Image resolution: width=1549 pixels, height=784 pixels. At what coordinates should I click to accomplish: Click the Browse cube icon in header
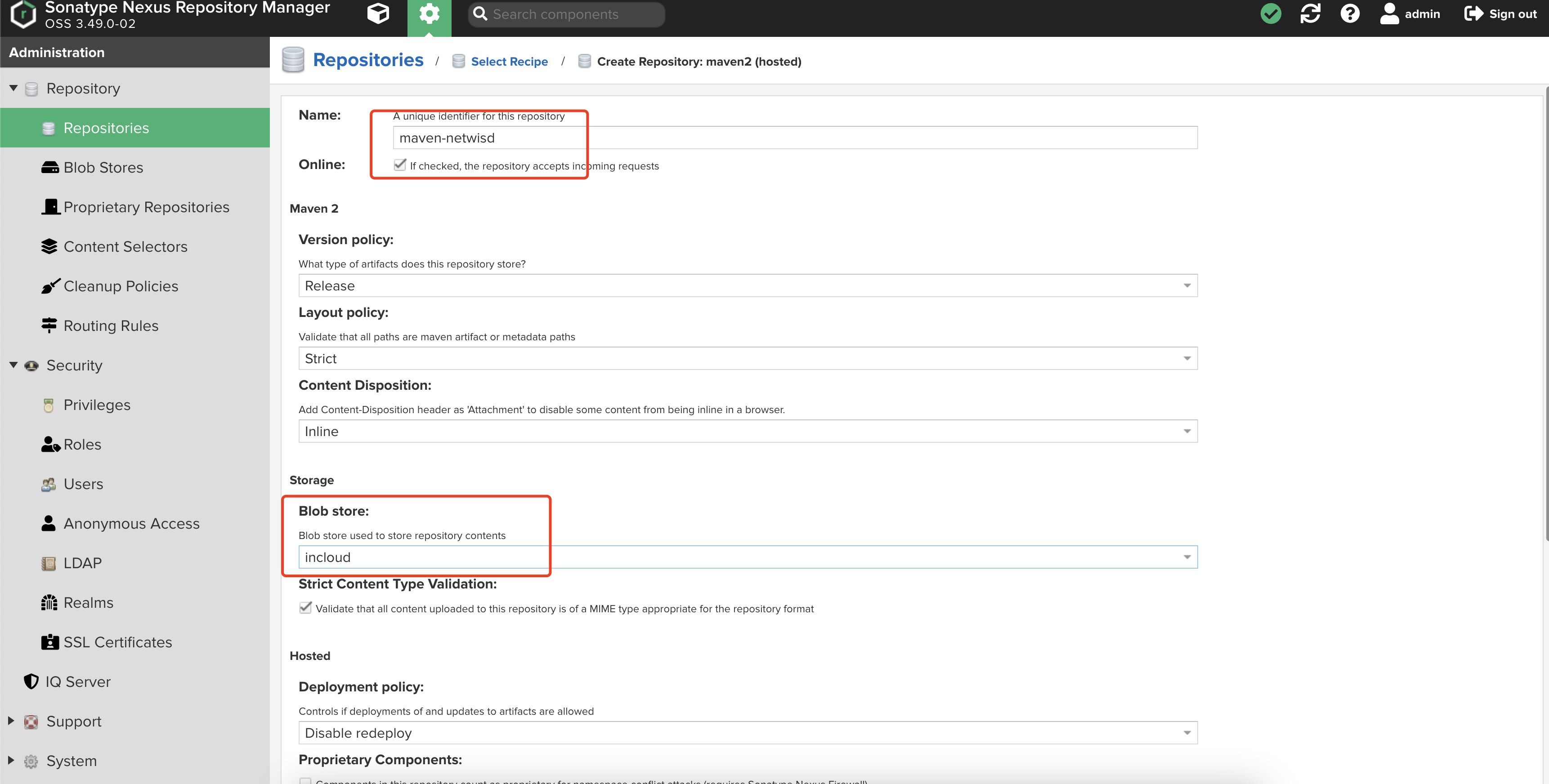click(378, 14)
